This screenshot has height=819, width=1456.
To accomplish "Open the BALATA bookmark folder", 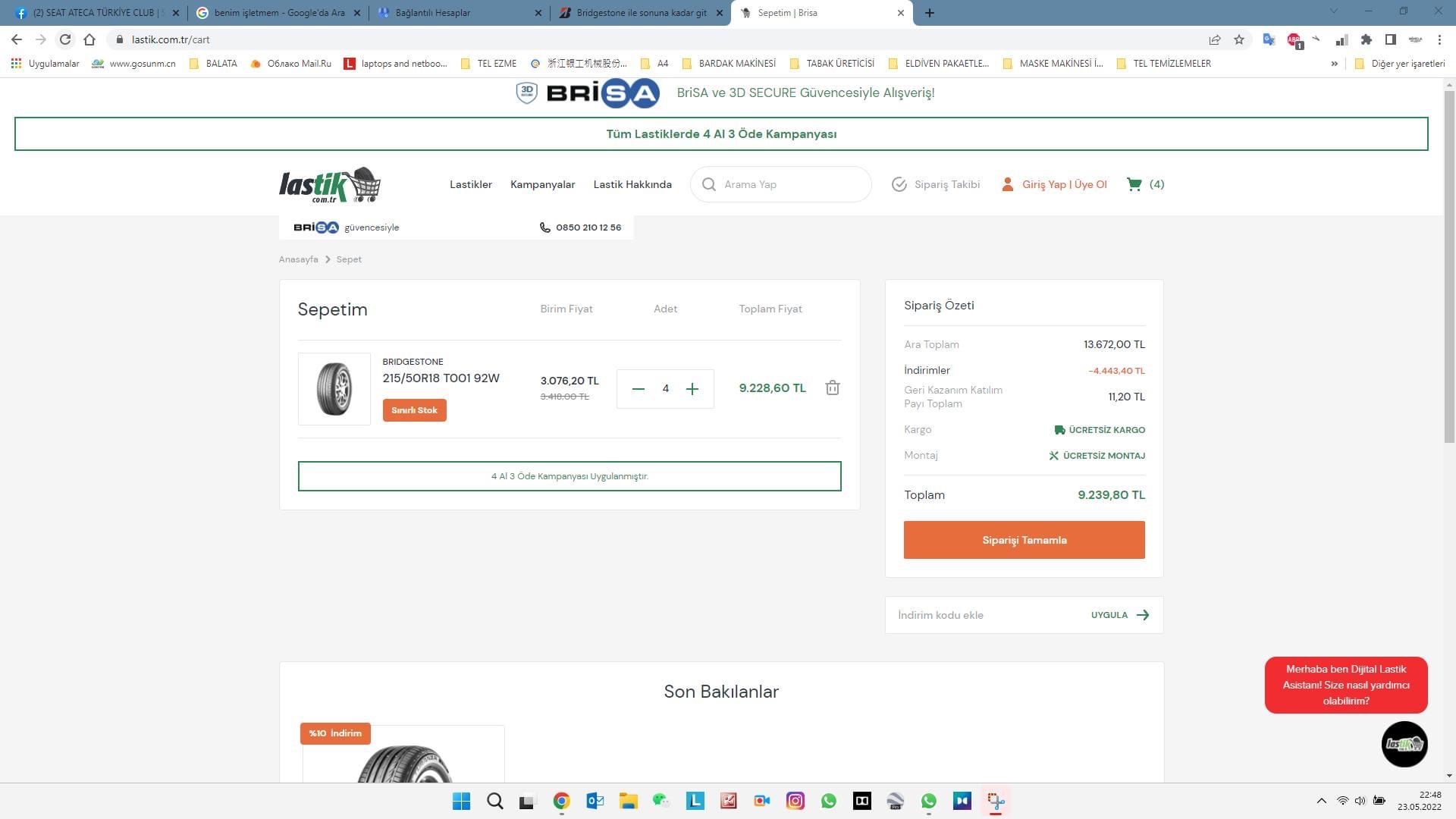I will pos(213,64).
